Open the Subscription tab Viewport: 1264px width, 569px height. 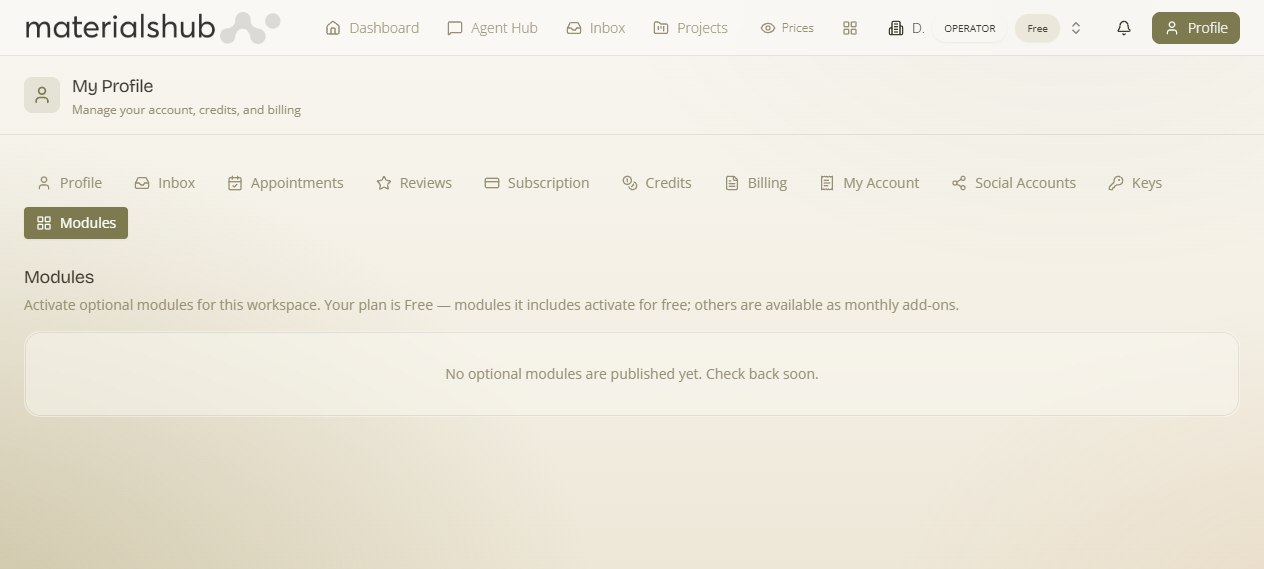pos(537,183)
